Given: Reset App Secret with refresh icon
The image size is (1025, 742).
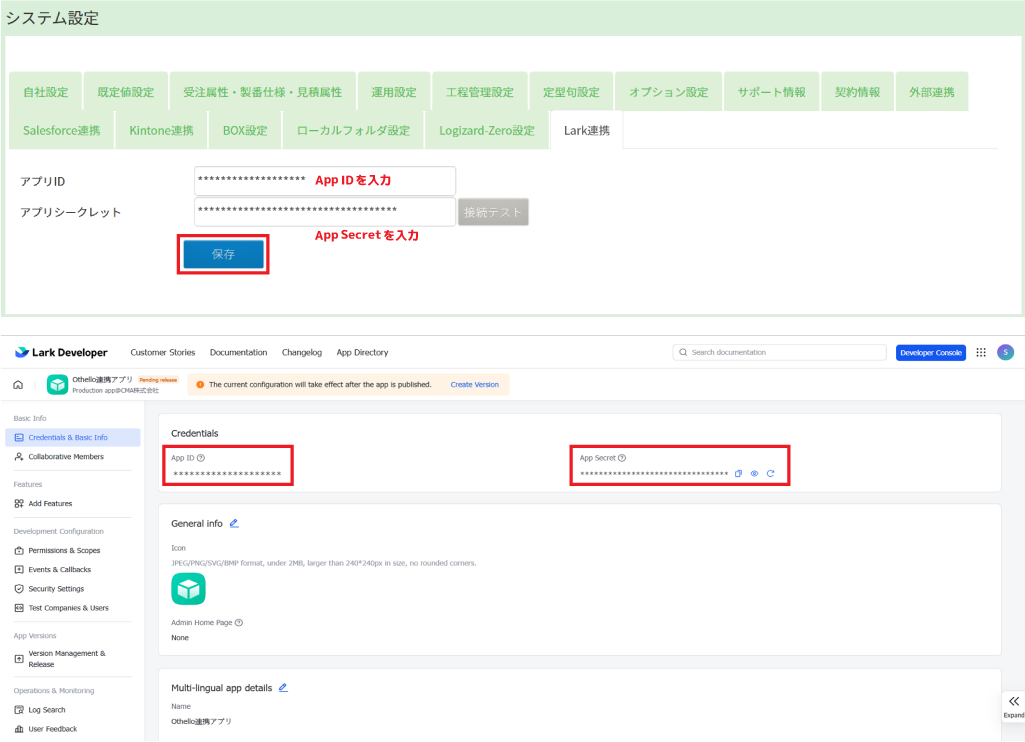Looking at the screenshot, I should coord(771,473).
